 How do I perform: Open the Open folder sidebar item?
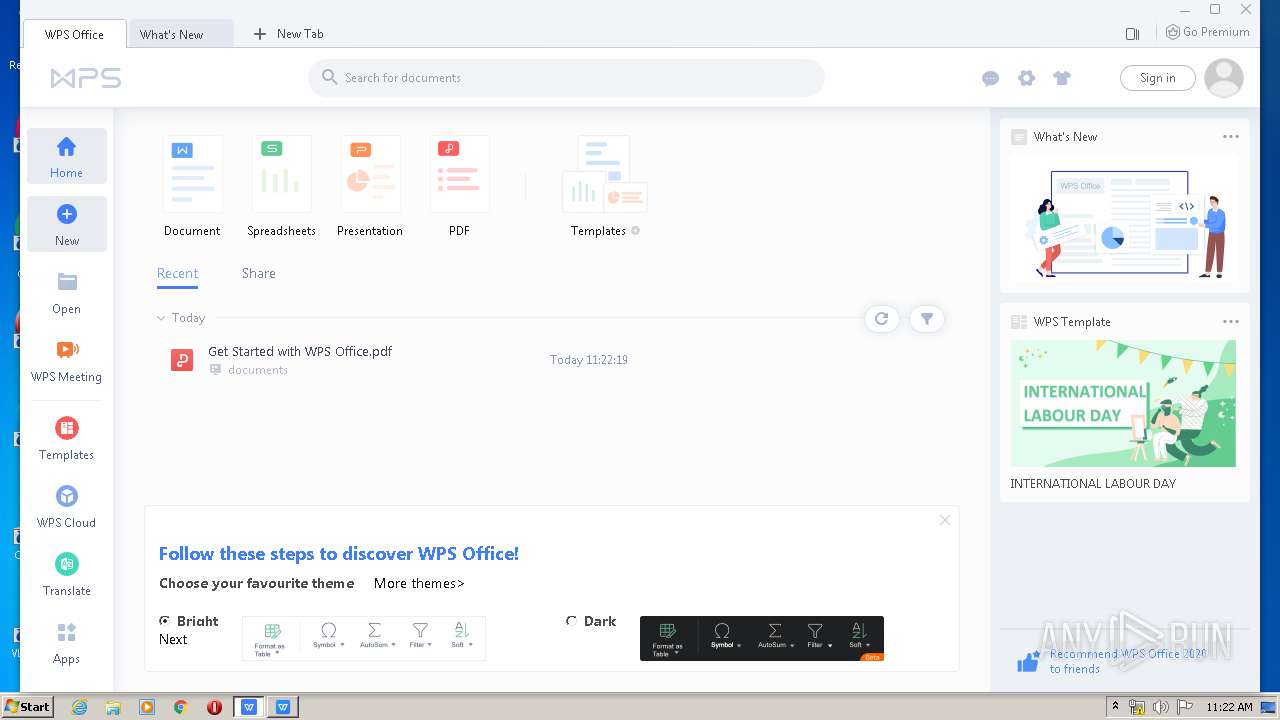67,292
